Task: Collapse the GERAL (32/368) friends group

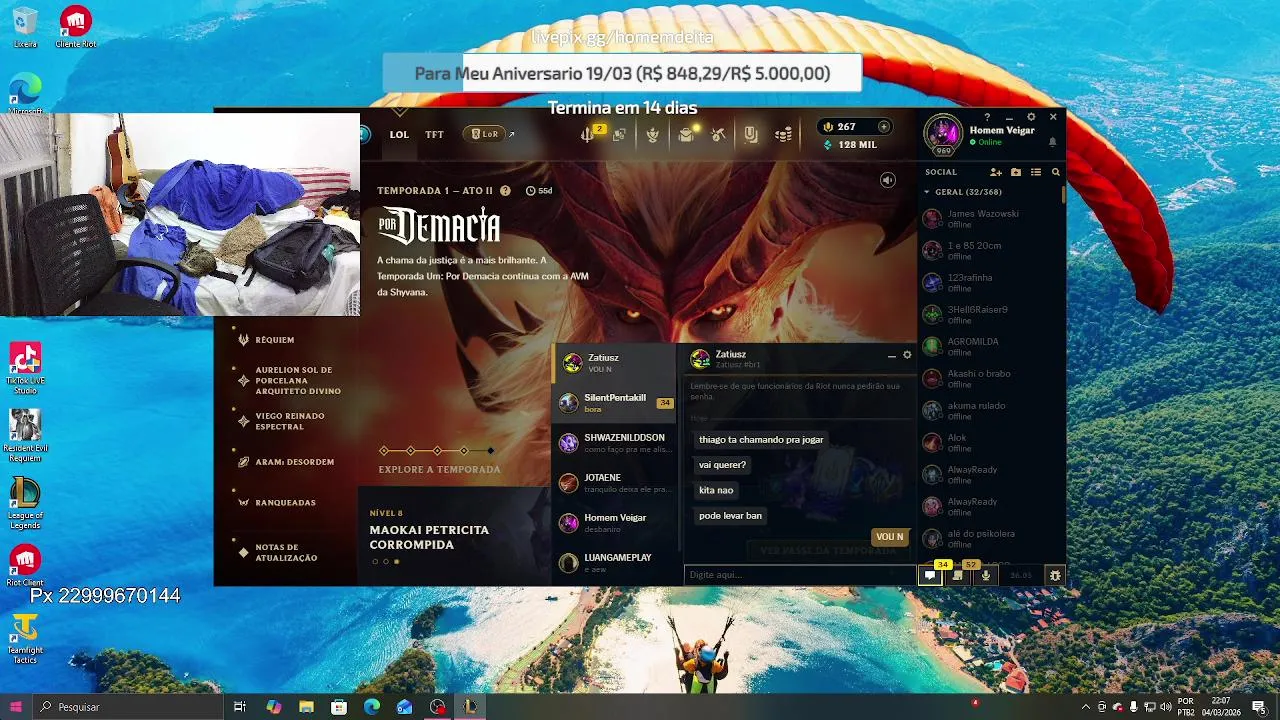Action: 962,192
